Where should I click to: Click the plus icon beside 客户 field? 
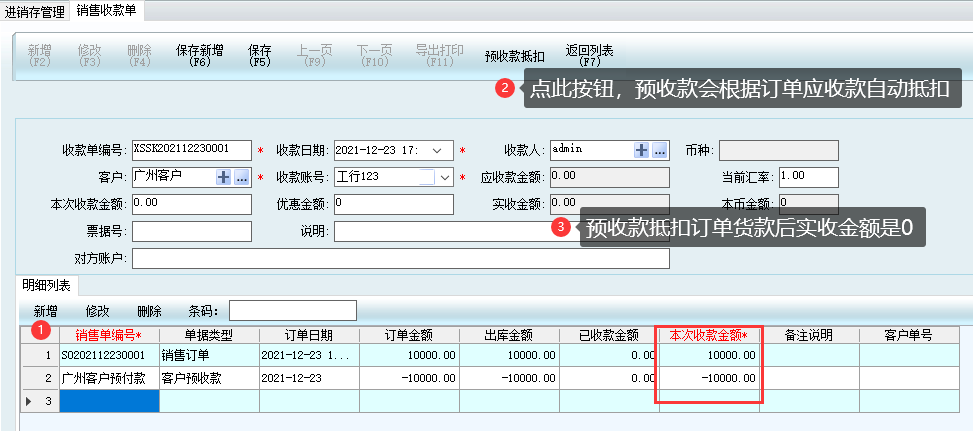pyautogui.click(x=224, y=177)
